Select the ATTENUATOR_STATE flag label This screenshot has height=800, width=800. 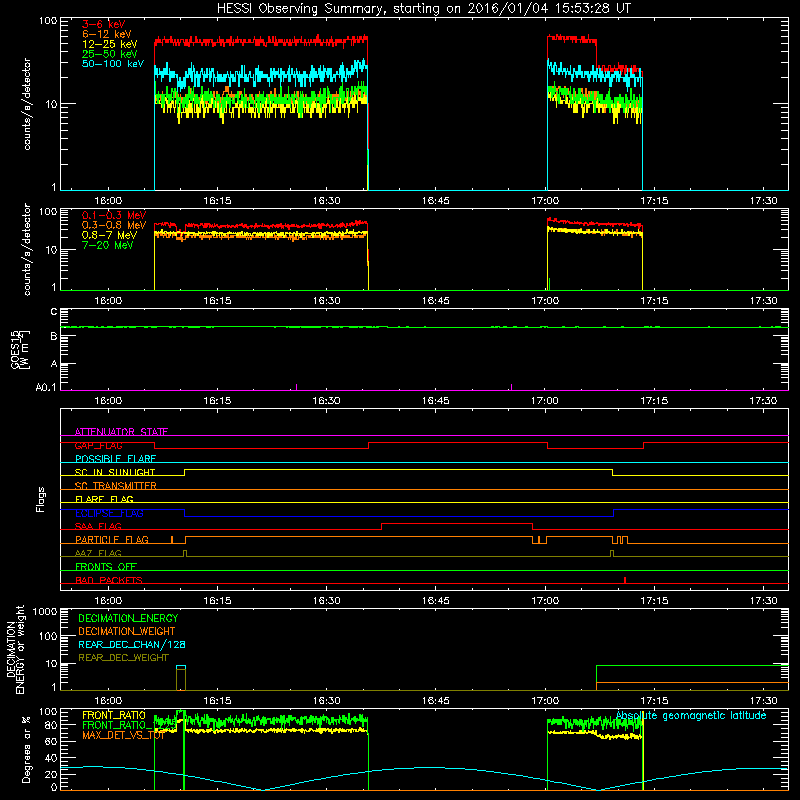click(121, 432)
